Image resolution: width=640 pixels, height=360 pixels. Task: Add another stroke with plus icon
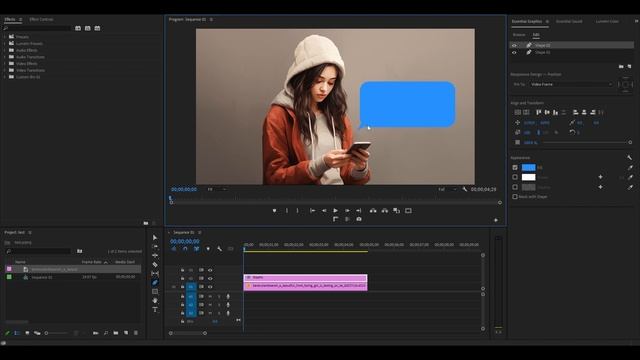pos(600,177)
